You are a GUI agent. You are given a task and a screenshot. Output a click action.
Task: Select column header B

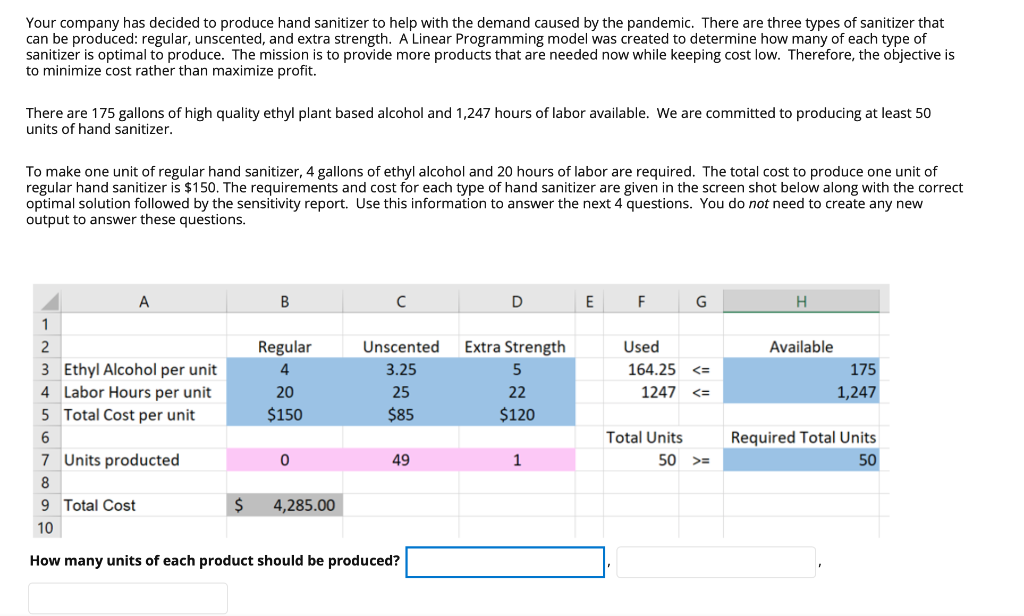pyautogui.click(x=286, y=300)
